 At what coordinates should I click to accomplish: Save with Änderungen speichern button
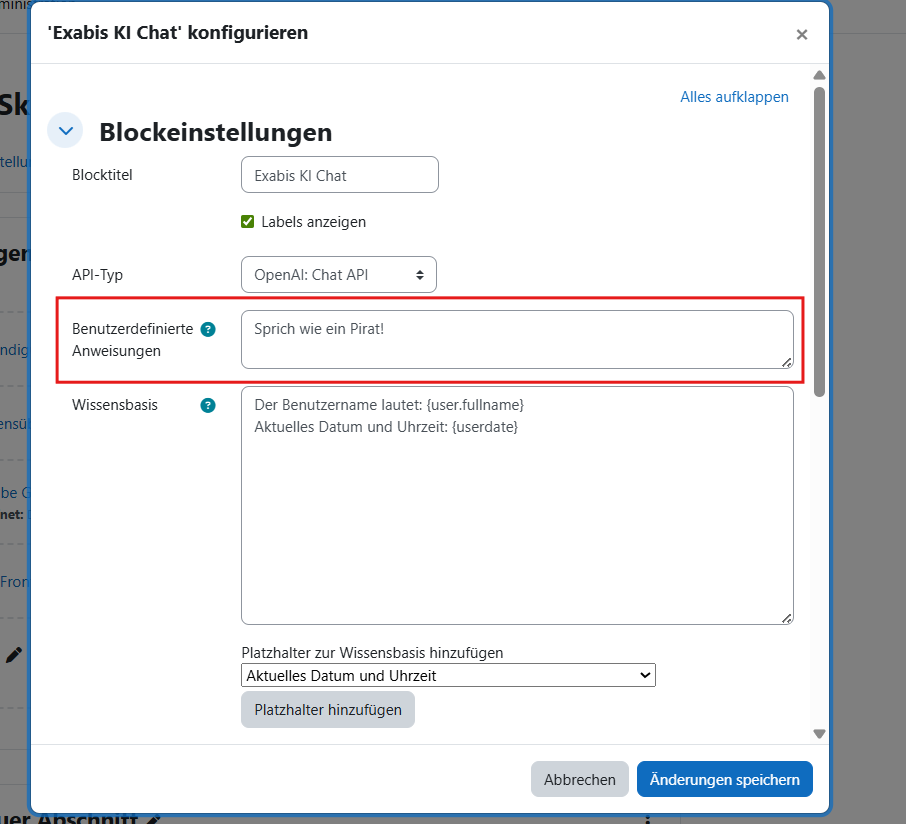[724, 779]
